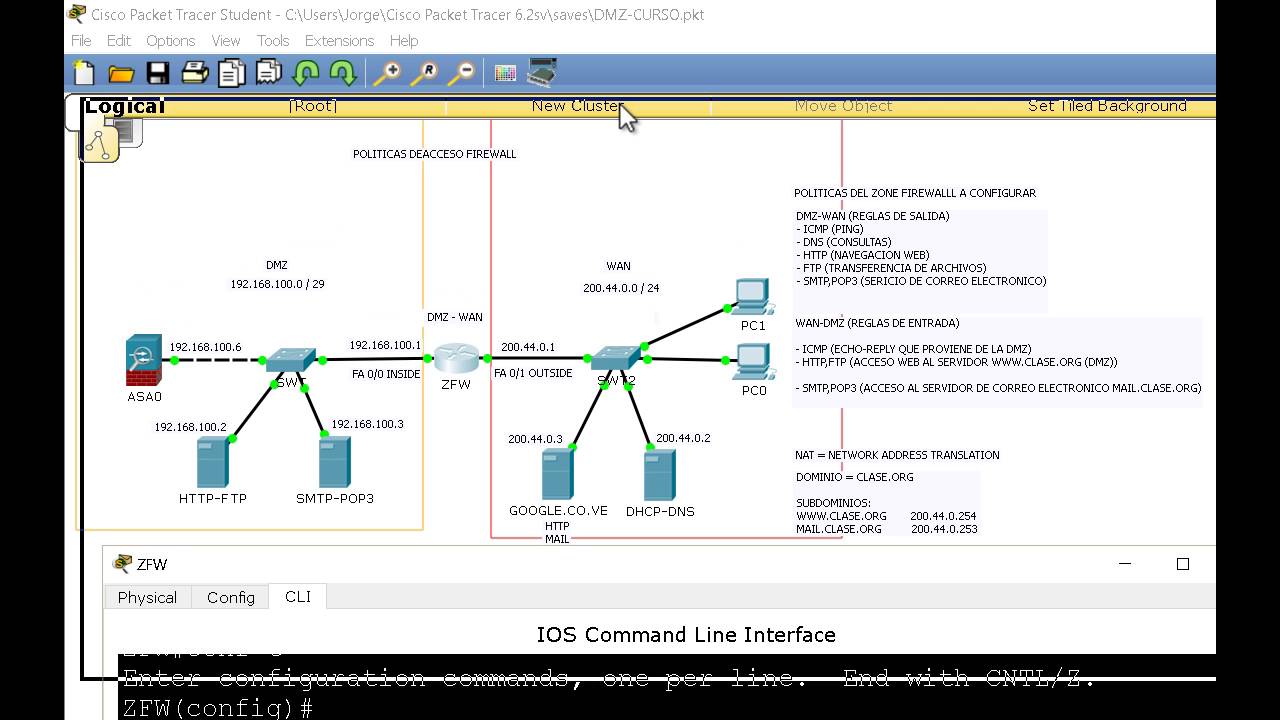Click the Zoom In magnifier icon
Image resolution: width=1280 pixels, height=720 pixels.
point(387,73)
